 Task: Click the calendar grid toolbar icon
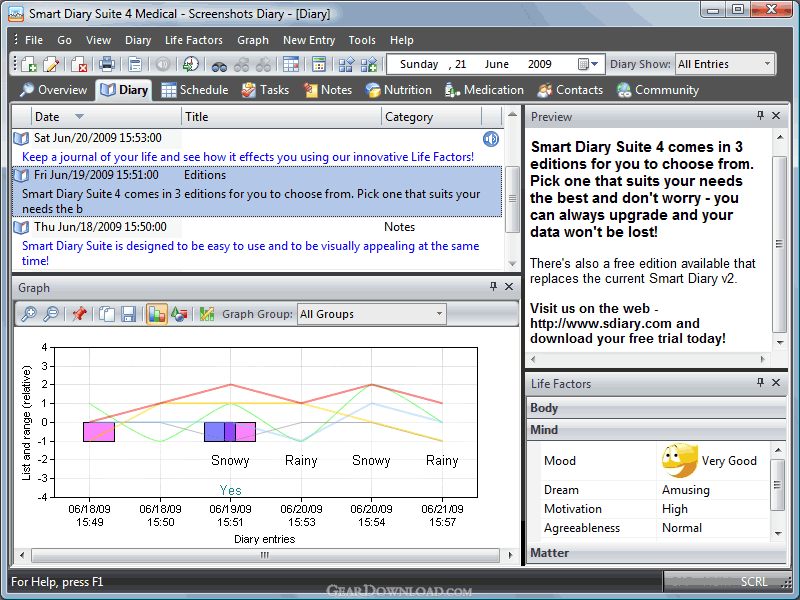pos(291,64)
